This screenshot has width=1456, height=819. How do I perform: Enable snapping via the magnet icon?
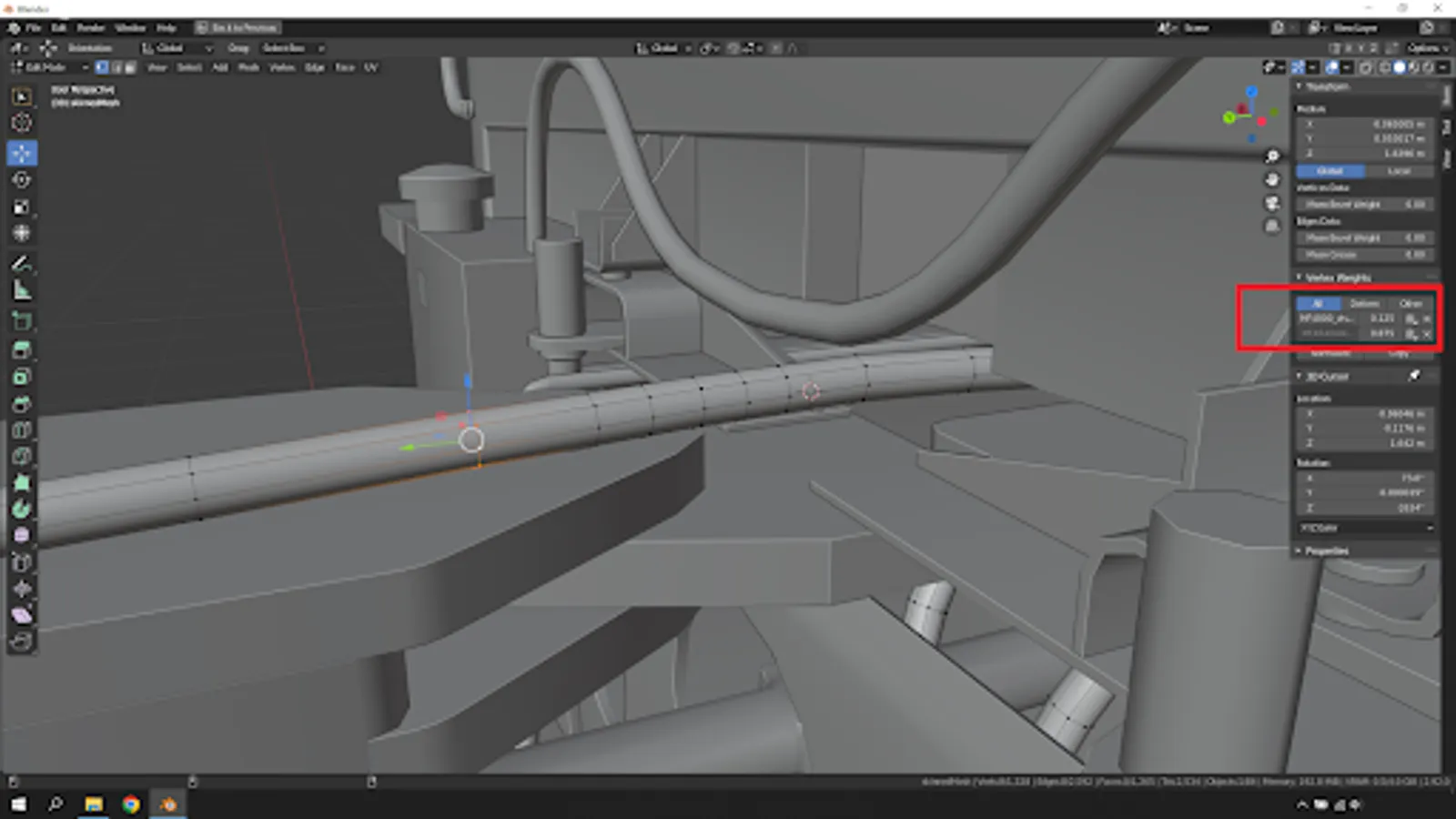coord(707,48)
